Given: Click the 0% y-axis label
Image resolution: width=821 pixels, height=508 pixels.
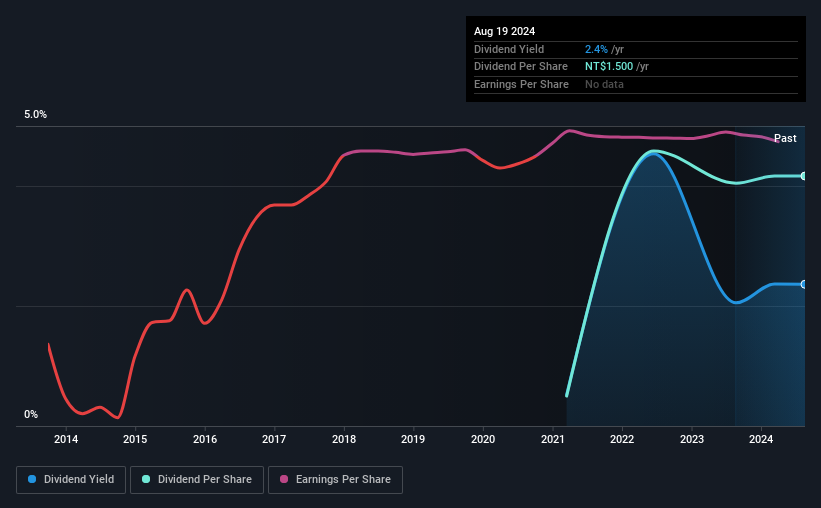Looking at the screenshot, I should pos(31,414).
